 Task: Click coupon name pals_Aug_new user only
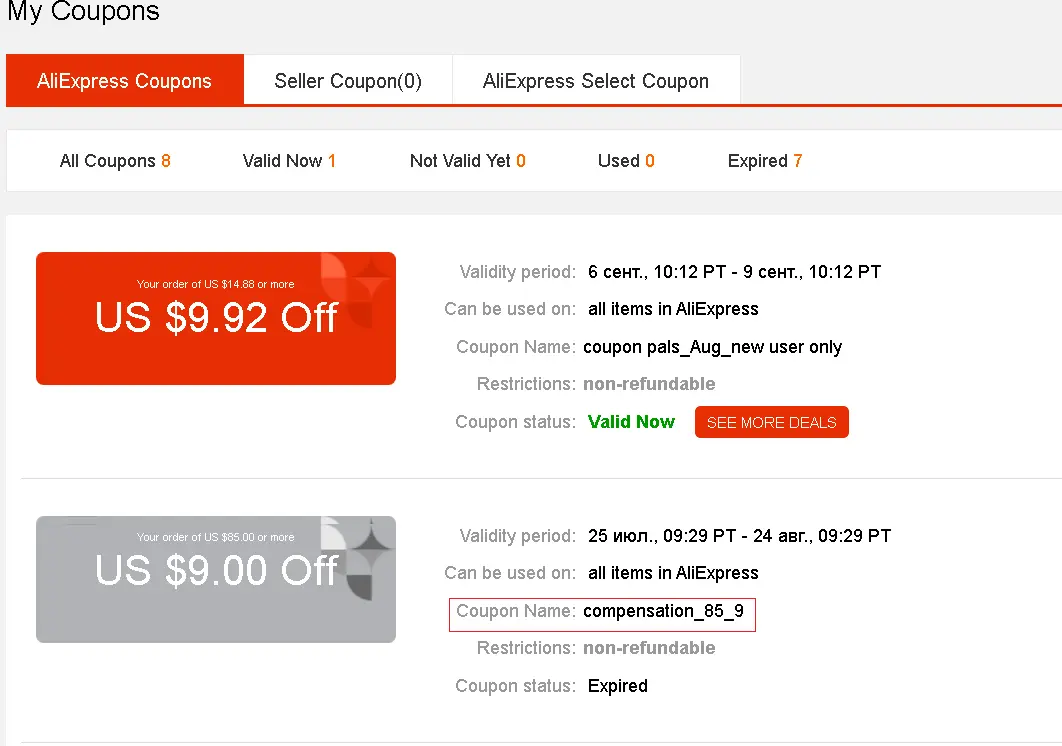pos(713,347)
